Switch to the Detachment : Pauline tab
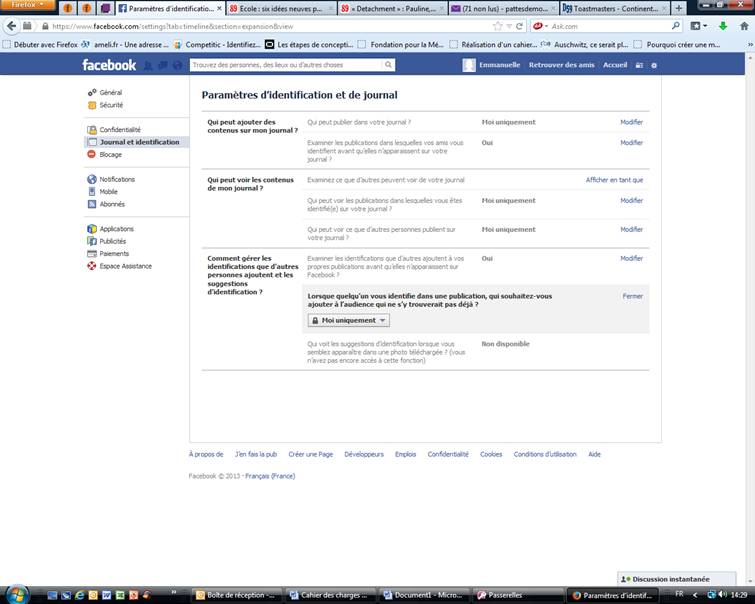Viewport: 755px width, 604px height. [393, 8]
